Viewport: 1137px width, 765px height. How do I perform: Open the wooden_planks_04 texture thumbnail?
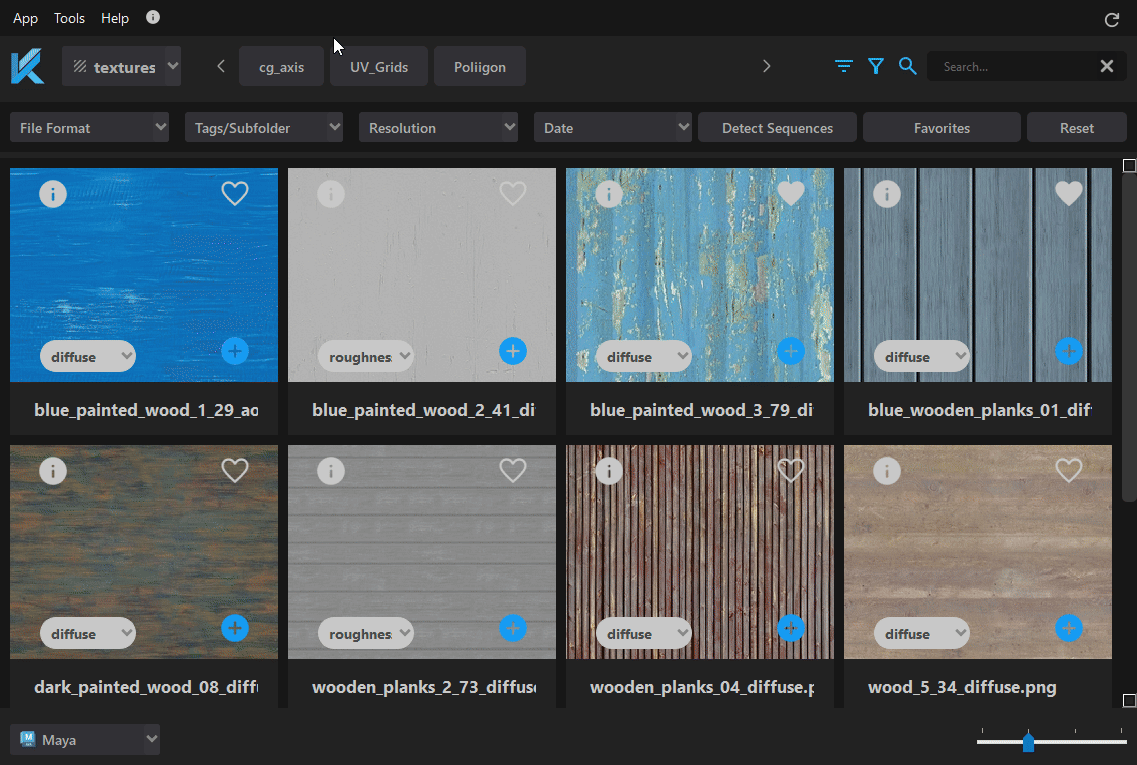[x=700, y=552]
